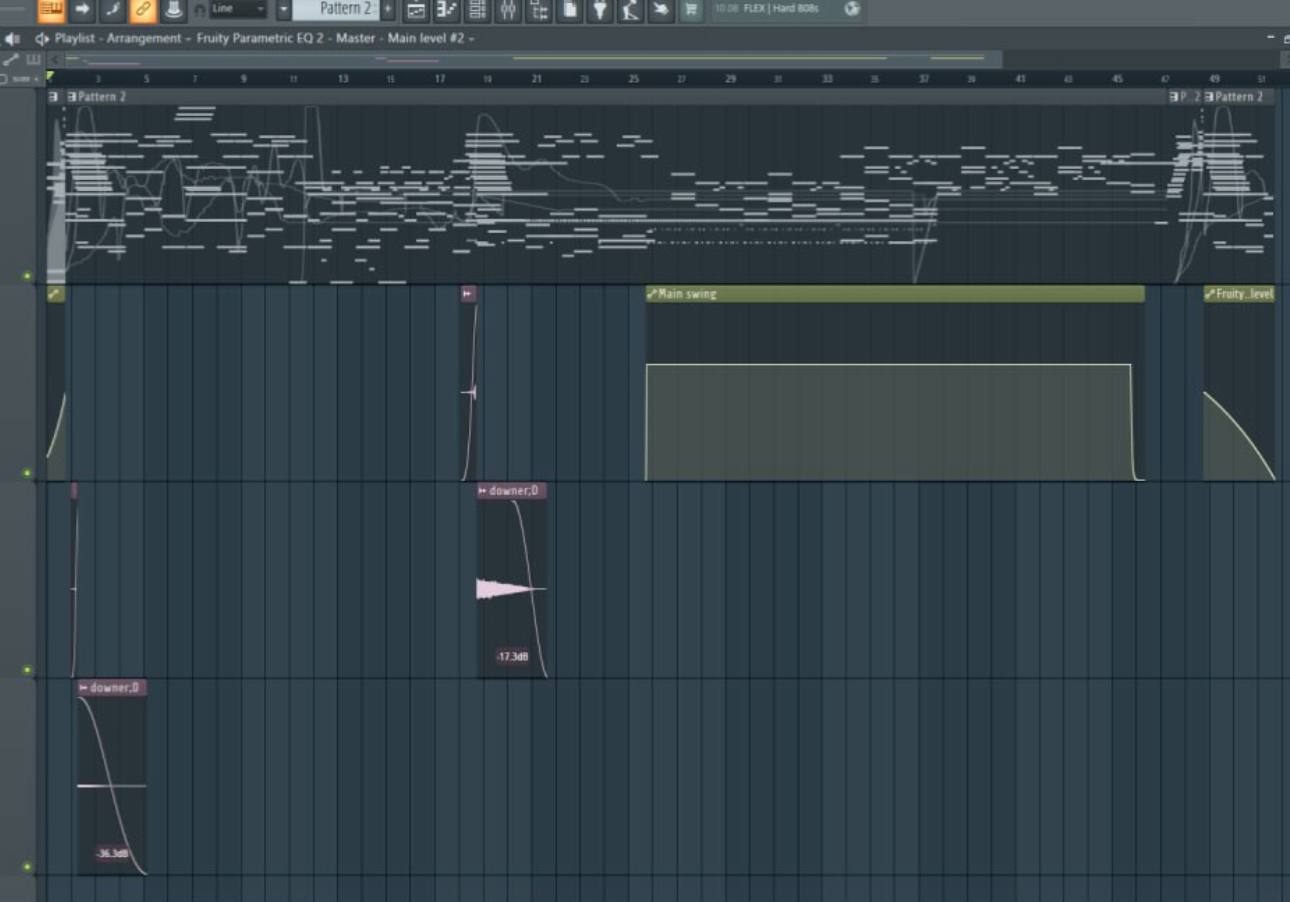Select the Pattern 2 clip next to 'P..2'

tap(1238, 97)
